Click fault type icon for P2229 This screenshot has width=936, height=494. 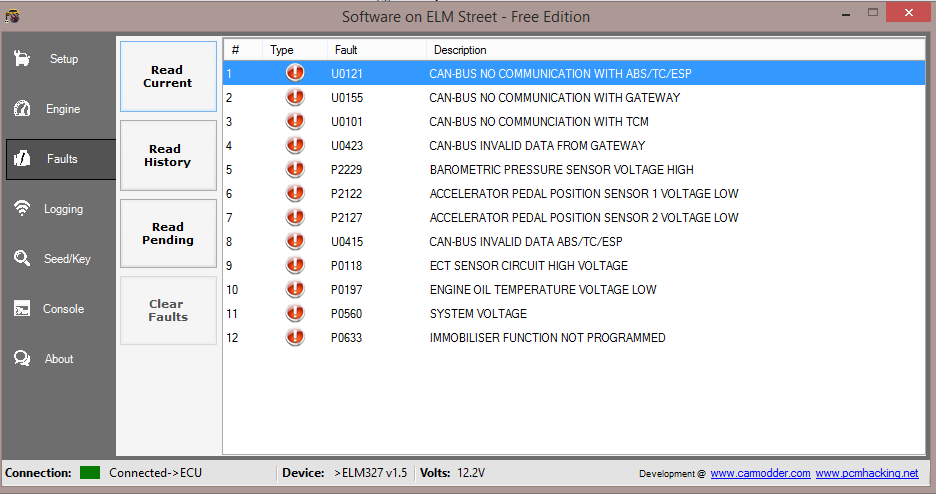tap(295, 169)
